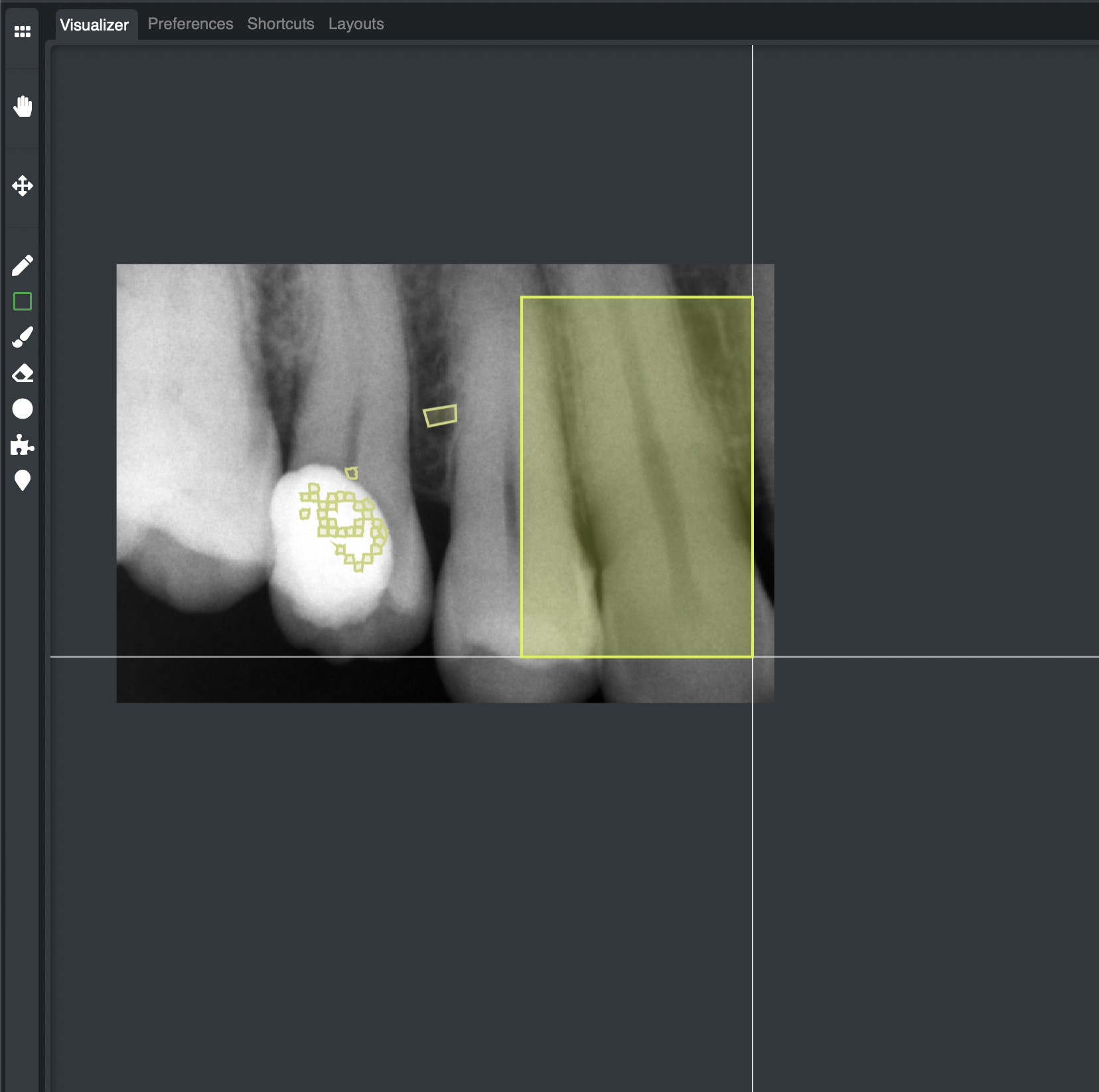Viewport: 1099px width, 1092px height.
Task: Select the eraser tool
Action: tap(23, 373)
